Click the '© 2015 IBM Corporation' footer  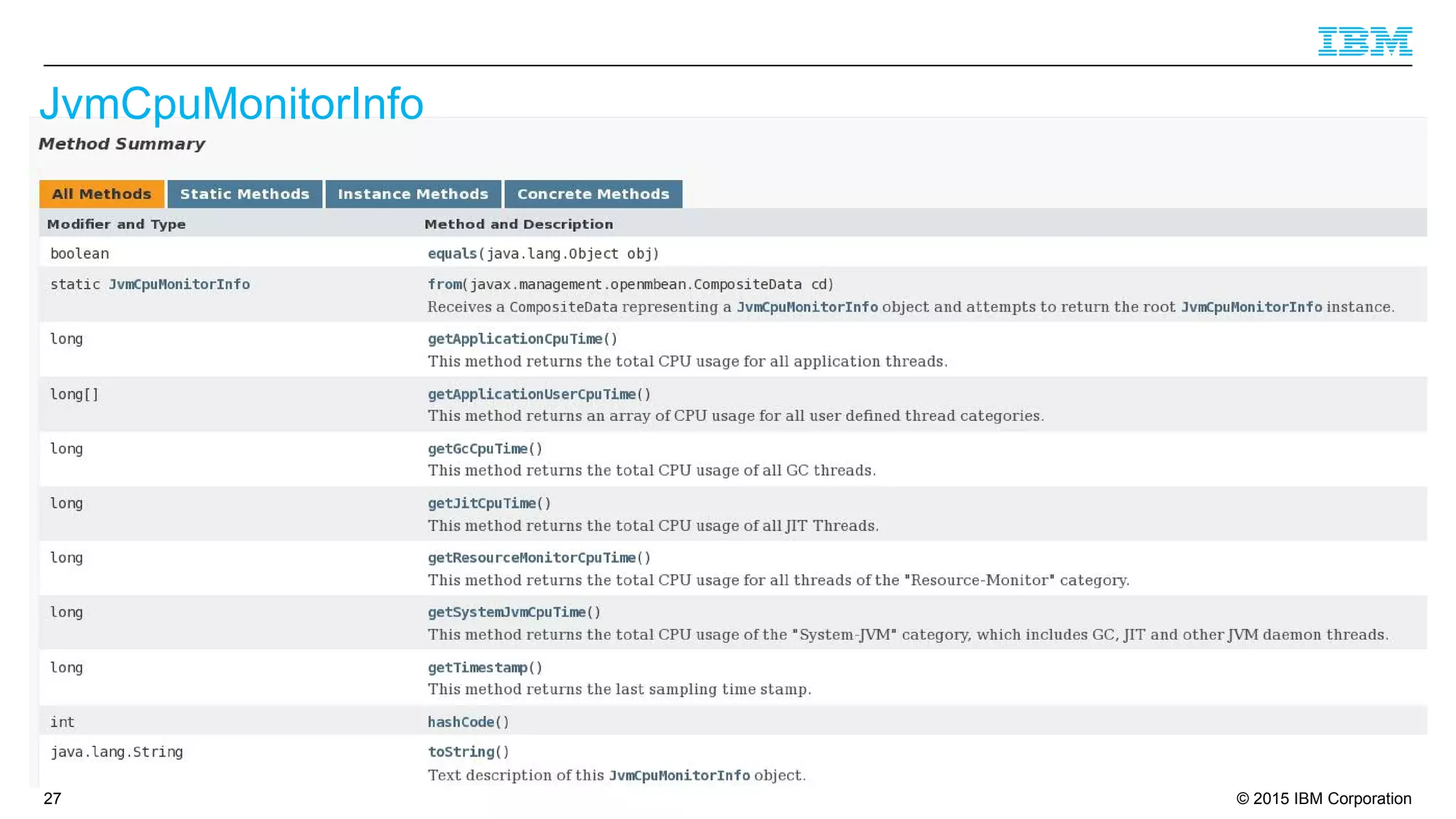[x=1324, y=799]
